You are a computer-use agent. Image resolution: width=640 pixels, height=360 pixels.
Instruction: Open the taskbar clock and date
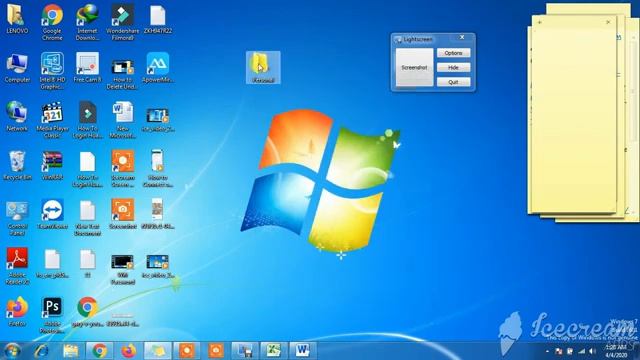click(x=616, y=351)
